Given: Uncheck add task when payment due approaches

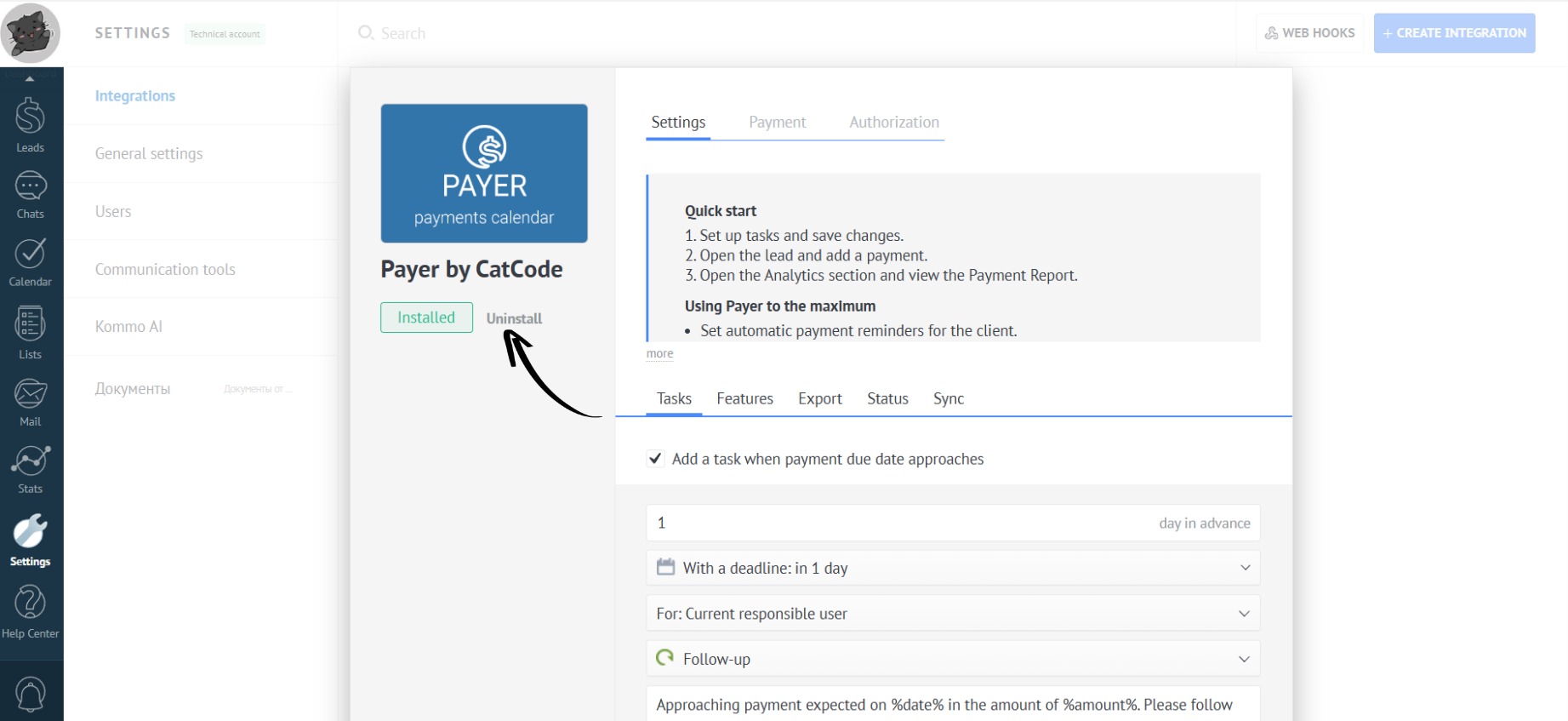Looking at the screenshot, I should point(655,459).
